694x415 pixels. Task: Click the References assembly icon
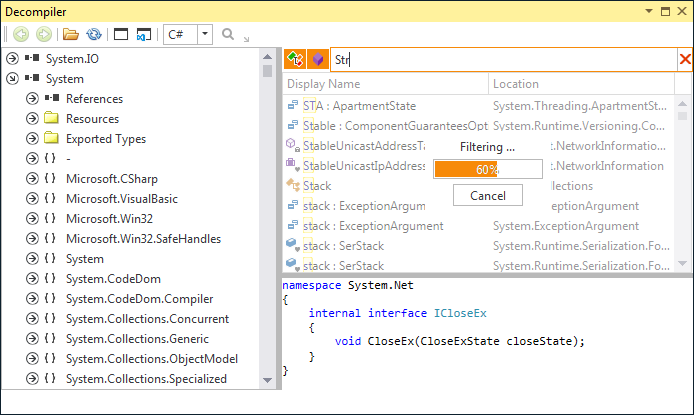point(52,98)
